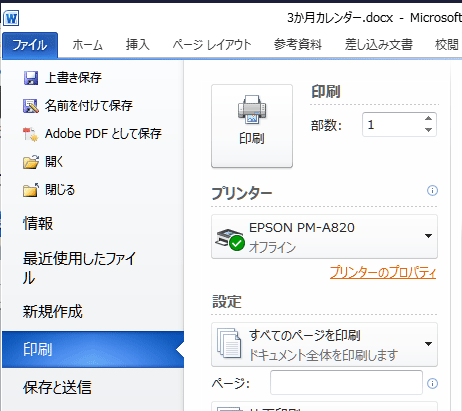This screenshot has height=411, width=462.
Task: Click the info icon beside ページ field
Action: click(x=432, y=384)
